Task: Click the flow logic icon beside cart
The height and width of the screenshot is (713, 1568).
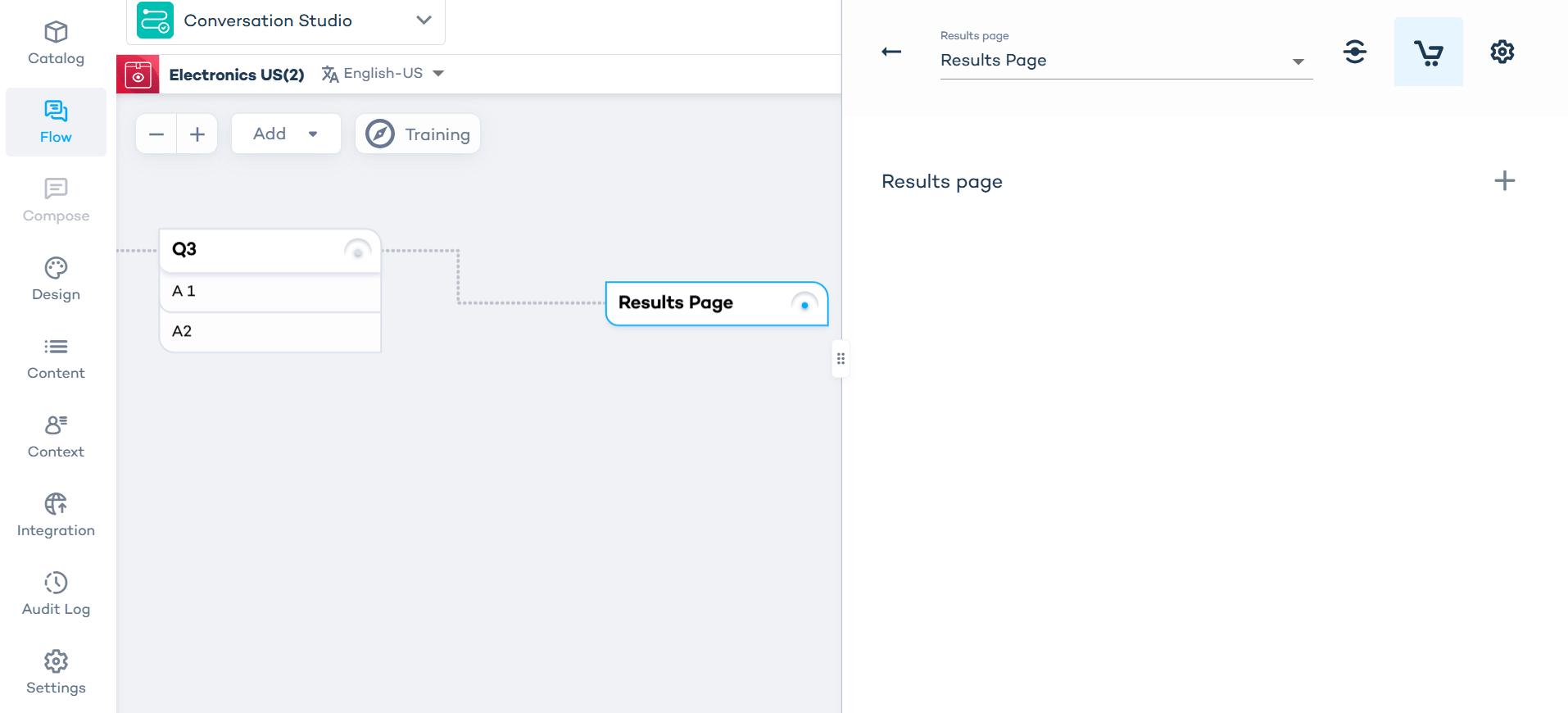Action: [x=1355, y=52]
